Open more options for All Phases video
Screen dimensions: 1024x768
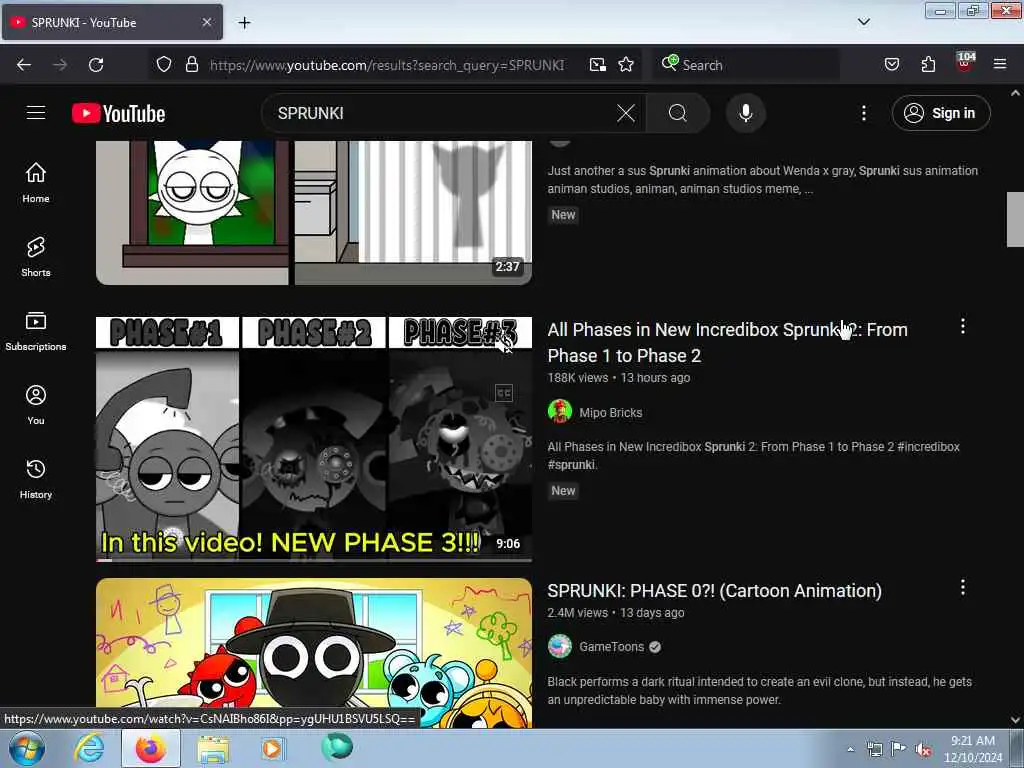click(963, 327)
